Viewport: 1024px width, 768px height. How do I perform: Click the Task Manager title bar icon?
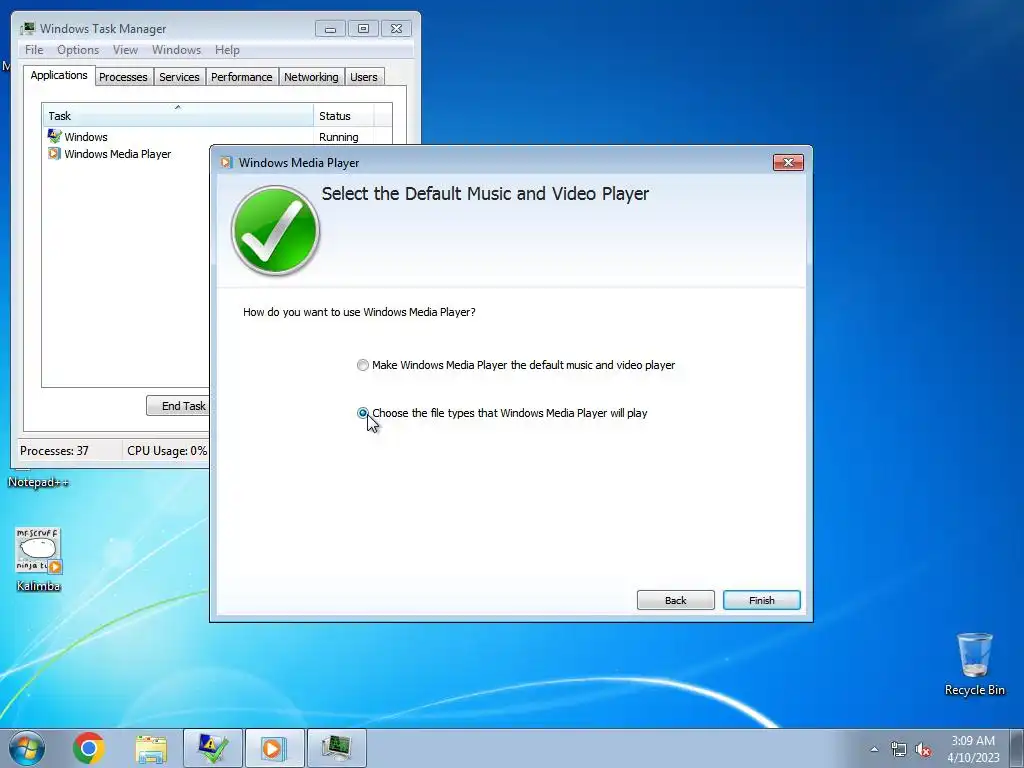(x=27, y=28)
